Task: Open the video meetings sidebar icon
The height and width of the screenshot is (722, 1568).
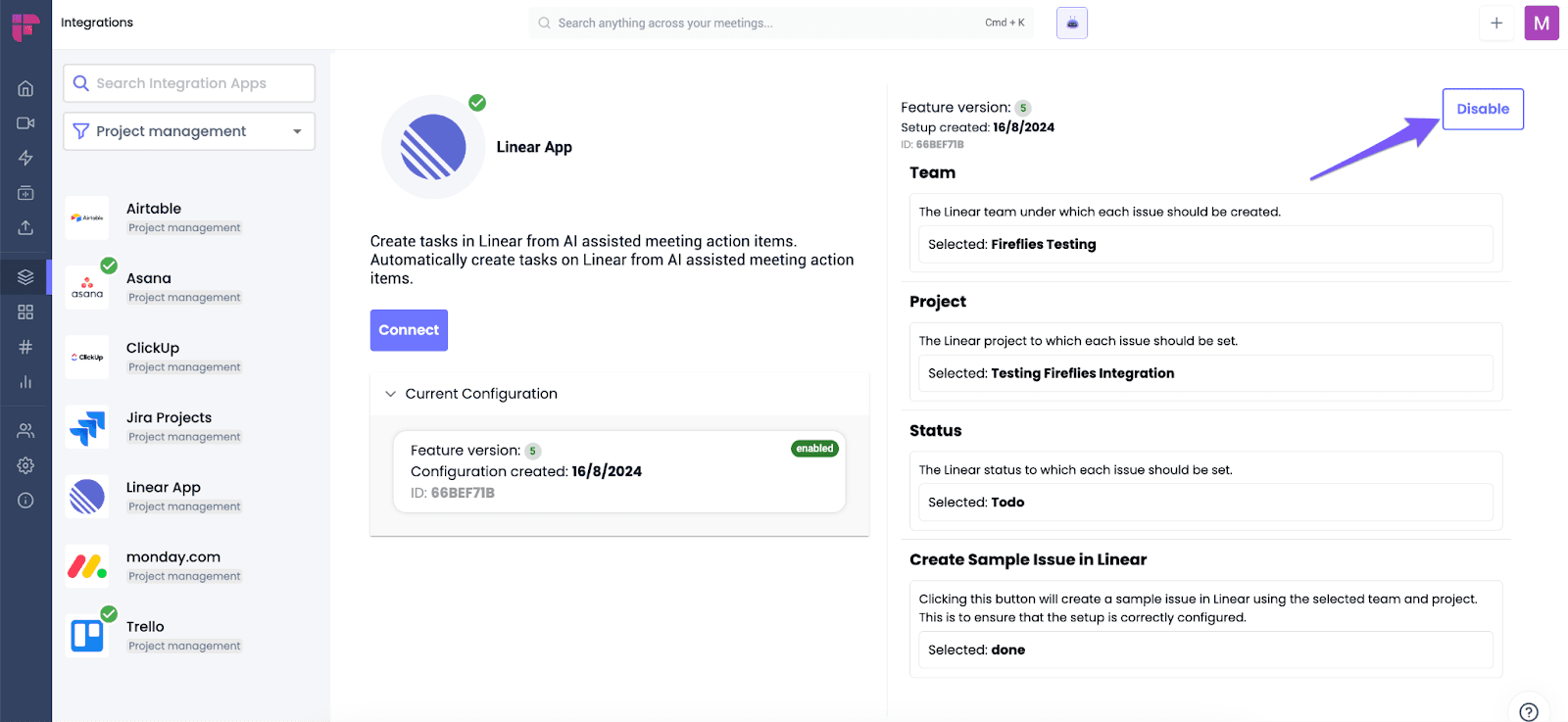Action: [x=25, y=123]
